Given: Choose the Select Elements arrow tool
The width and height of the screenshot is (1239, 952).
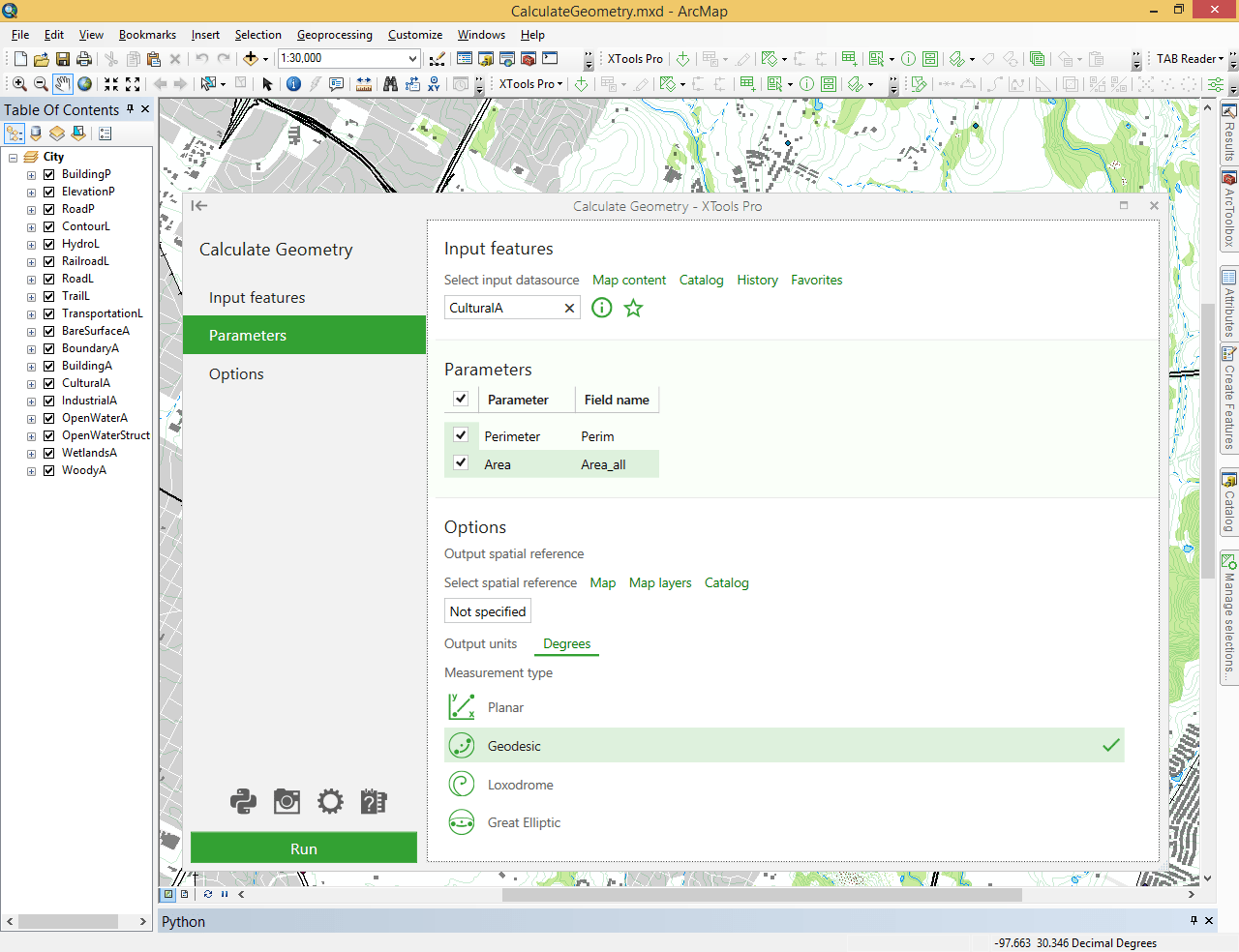Looking at the screenshot, I should point(268,84).
